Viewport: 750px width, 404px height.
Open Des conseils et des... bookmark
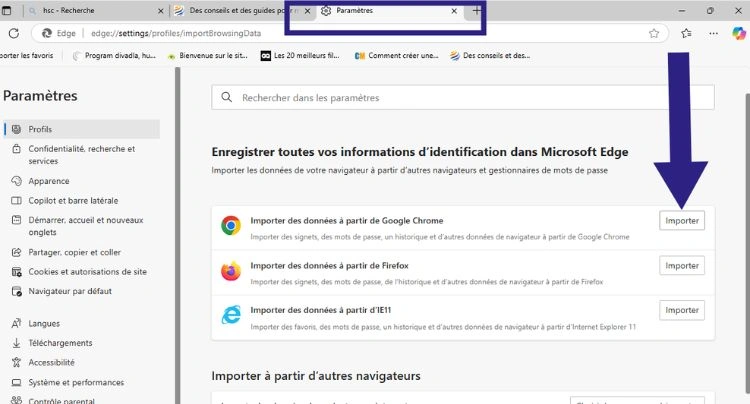click(490, 55)
